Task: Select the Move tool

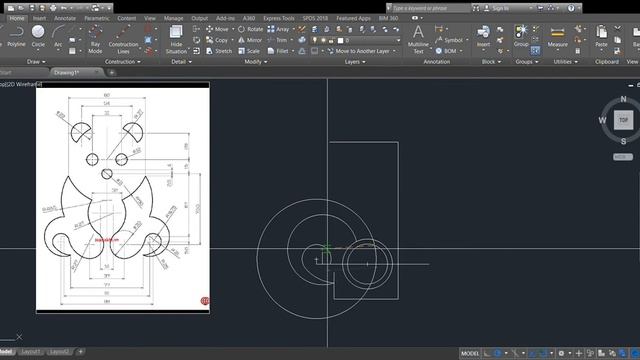Action: click(217, 29)
